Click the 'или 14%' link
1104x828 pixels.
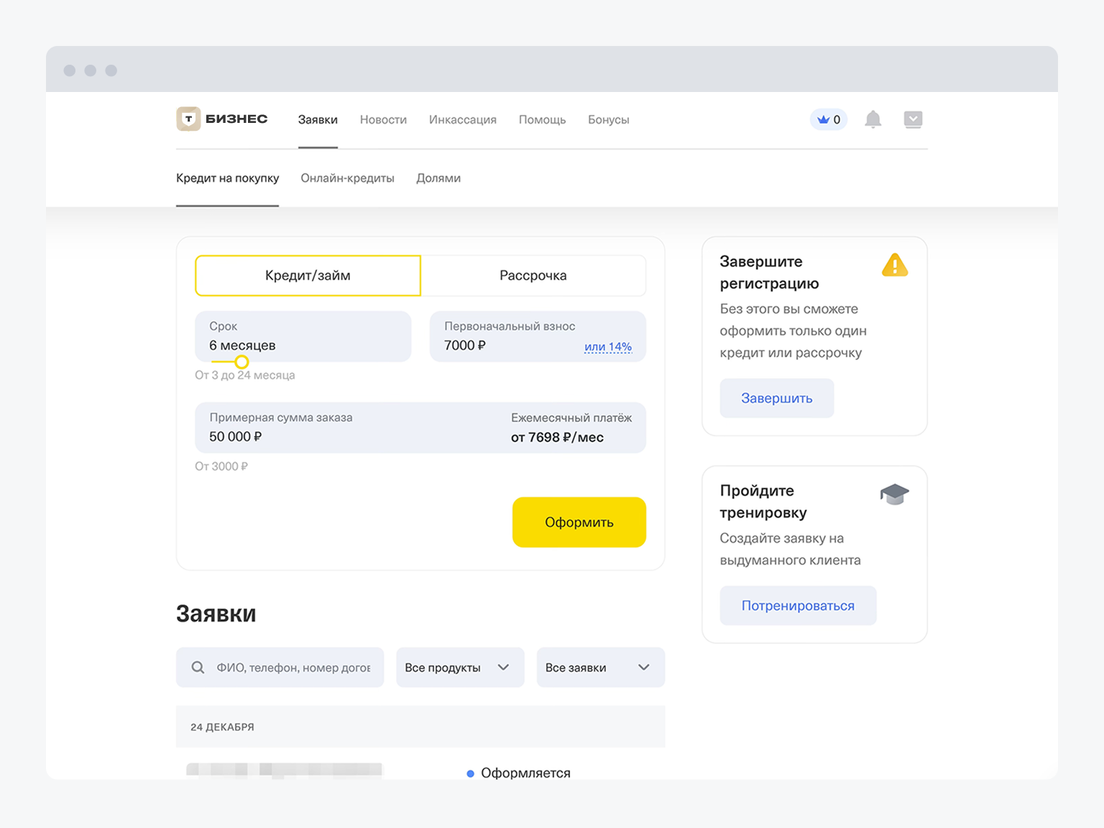click(608, 347)
